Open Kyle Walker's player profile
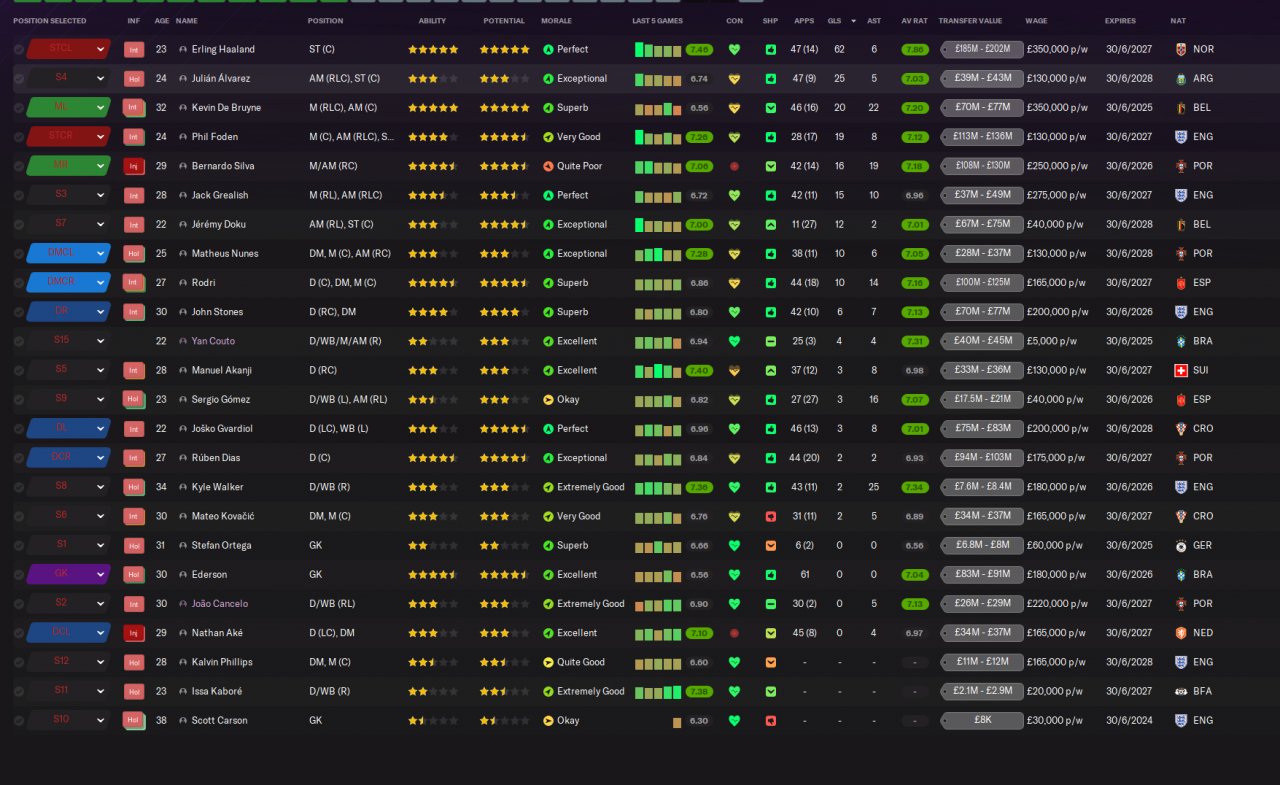The height and width of the screenshot is (785, 1280). click(218, 487)
